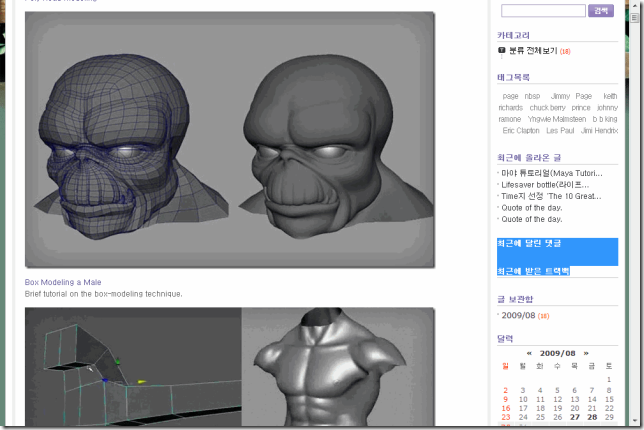Select the 'chuck berry' tag

547,108
